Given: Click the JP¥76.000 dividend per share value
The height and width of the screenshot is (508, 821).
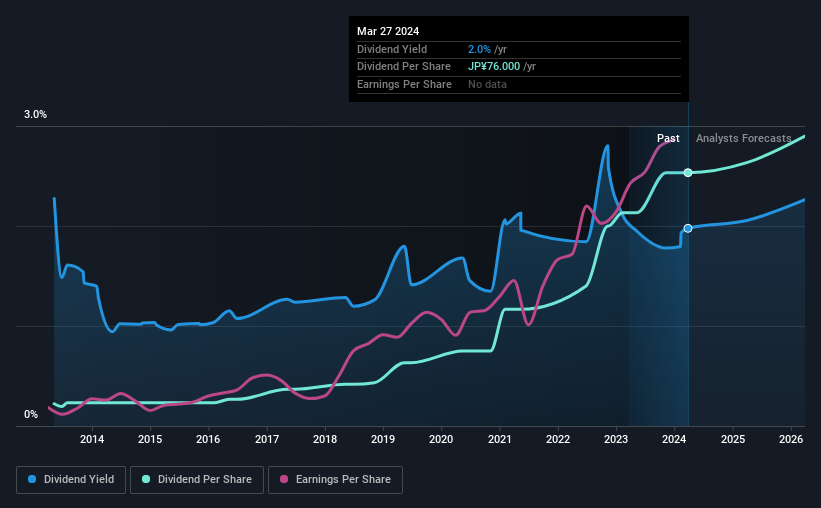Looking at the screenshot, I should tap(494, 67).
